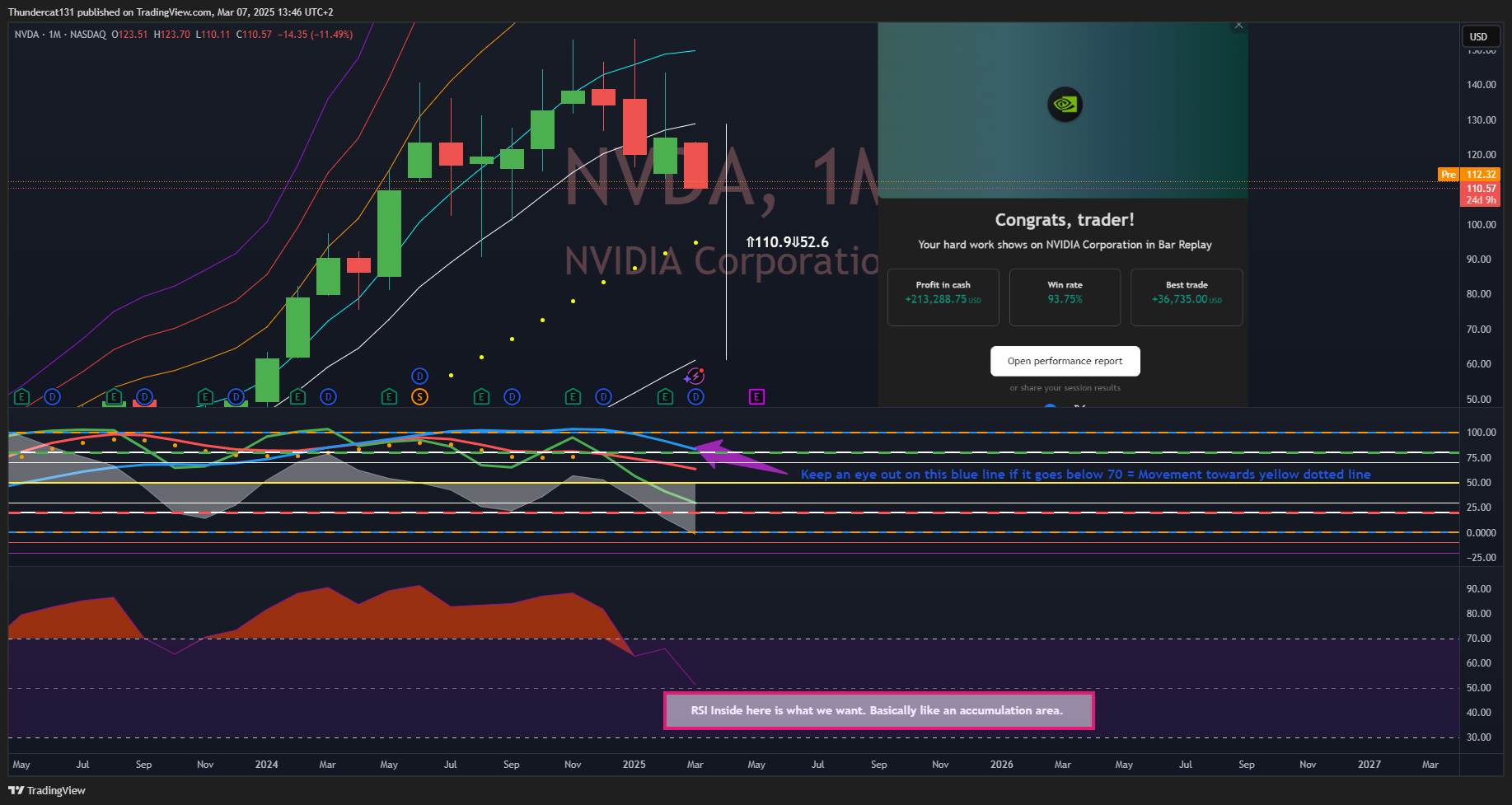Select the Profit in cash card

[943, 297]
